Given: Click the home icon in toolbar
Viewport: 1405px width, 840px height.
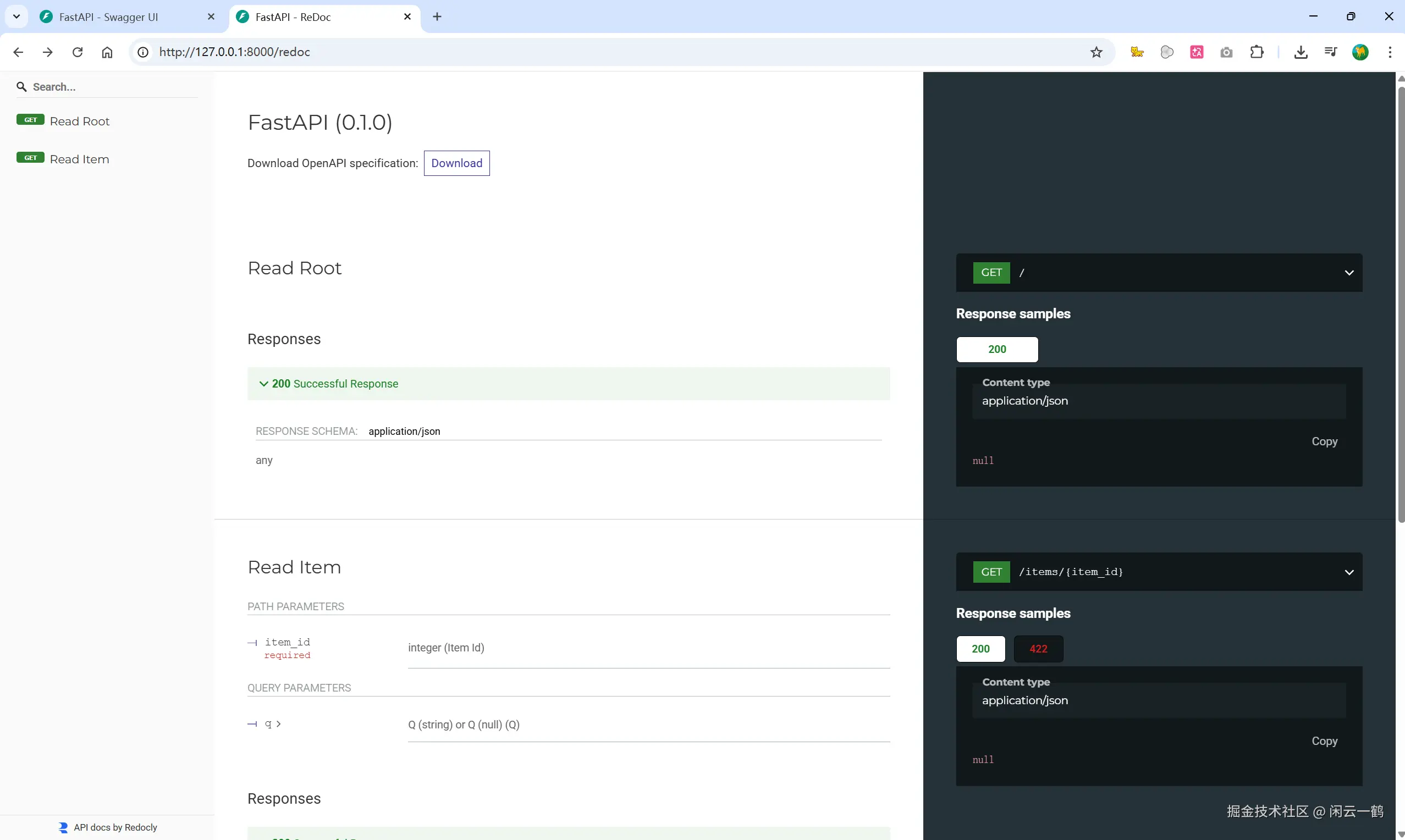Looking at the screenshot, I should [x=107, y=52].
